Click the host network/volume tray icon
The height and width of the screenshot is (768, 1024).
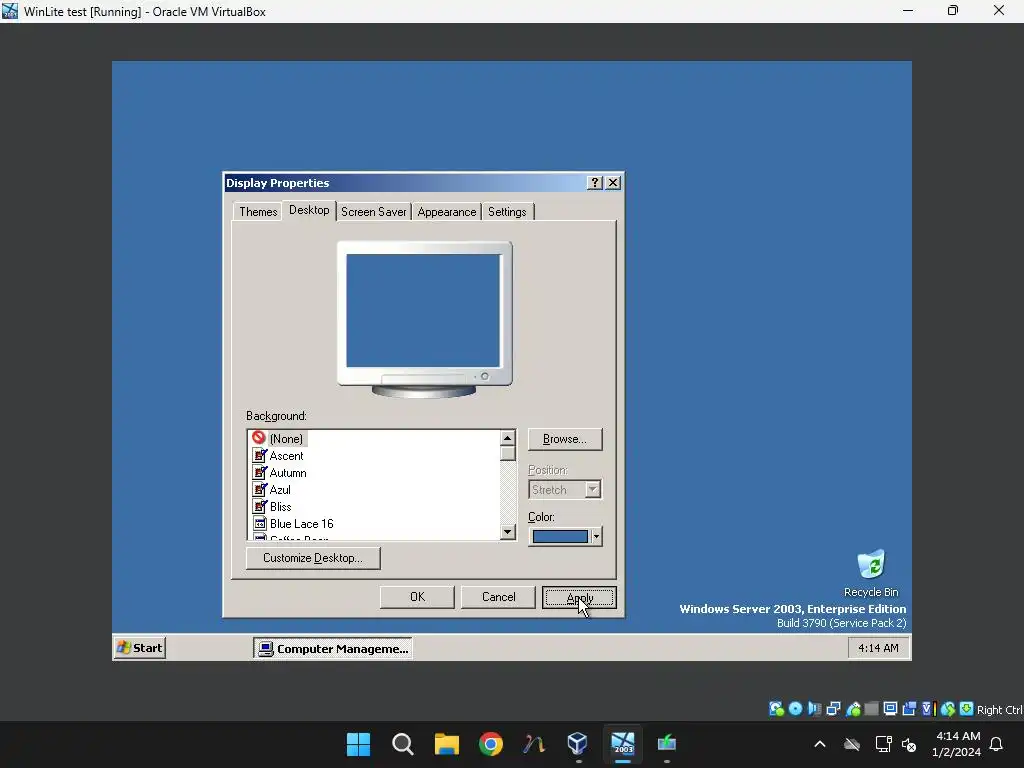click(x=895, y=744)
